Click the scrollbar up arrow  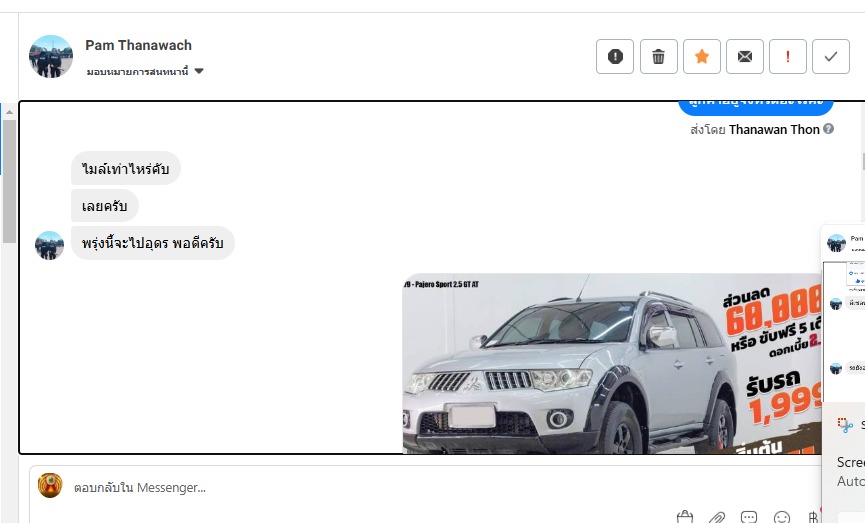[x=9, y=112]
